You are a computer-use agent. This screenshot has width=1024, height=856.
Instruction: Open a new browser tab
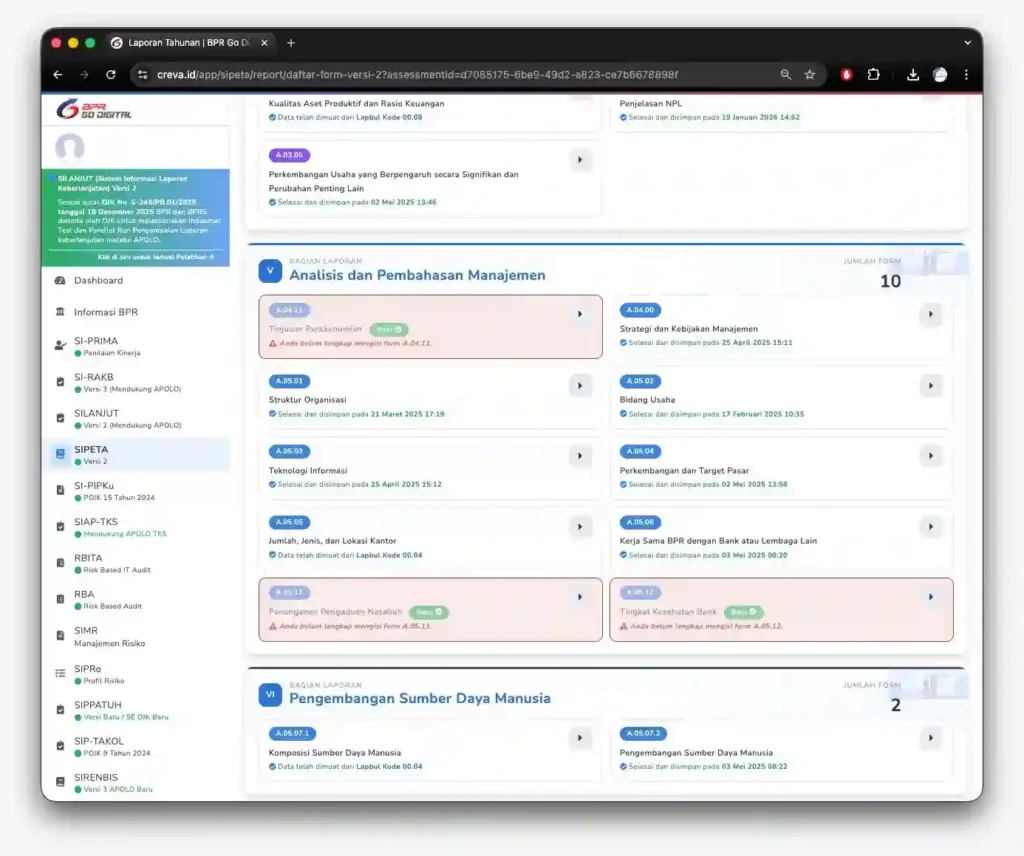click(x=291, y=43)
